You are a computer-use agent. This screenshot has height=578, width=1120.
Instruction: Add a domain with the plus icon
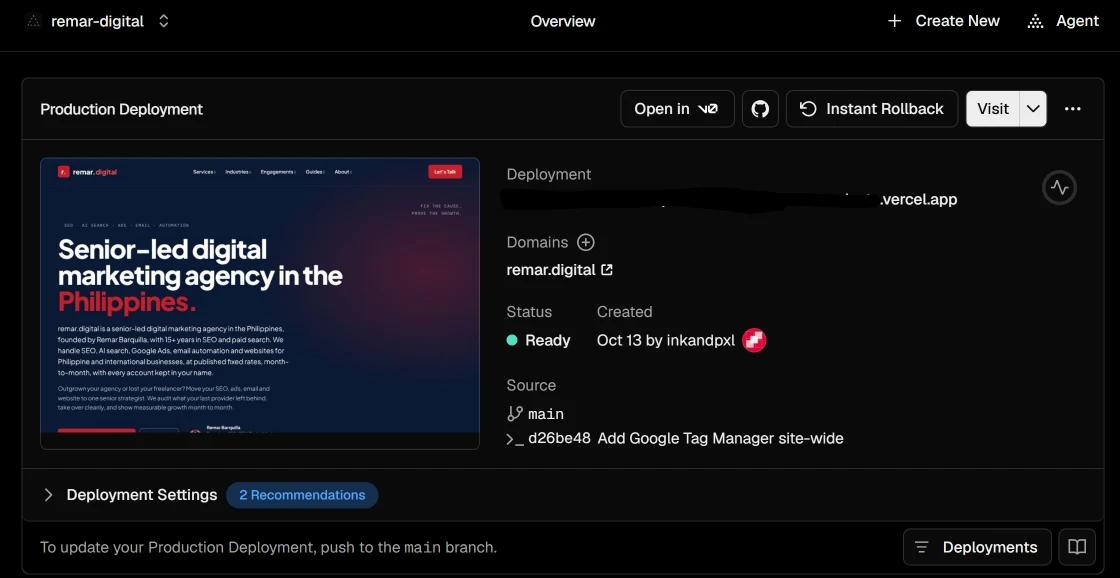[x=586, y=242]
